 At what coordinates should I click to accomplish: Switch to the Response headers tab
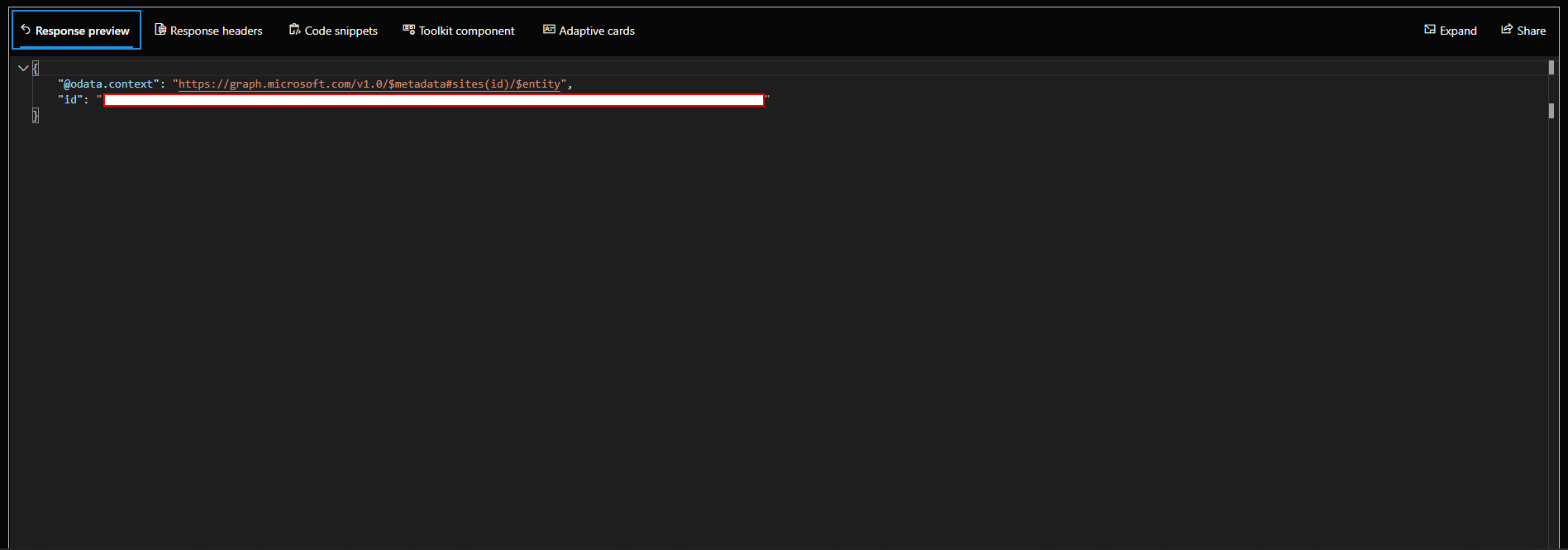point(216,31)
